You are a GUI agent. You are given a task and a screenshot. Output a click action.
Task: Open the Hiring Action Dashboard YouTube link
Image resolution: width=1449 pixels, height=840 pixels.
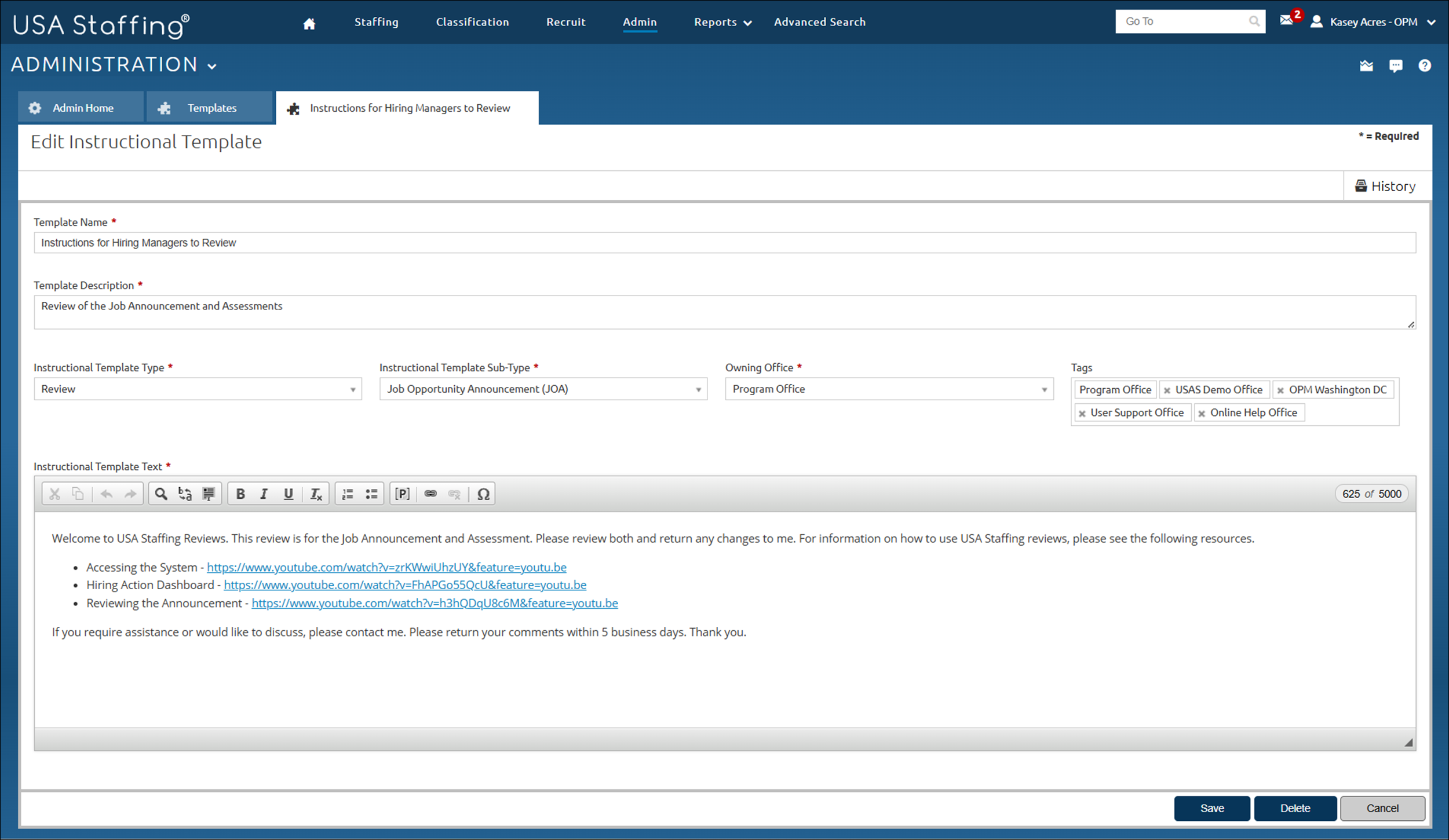pos(405,585)
